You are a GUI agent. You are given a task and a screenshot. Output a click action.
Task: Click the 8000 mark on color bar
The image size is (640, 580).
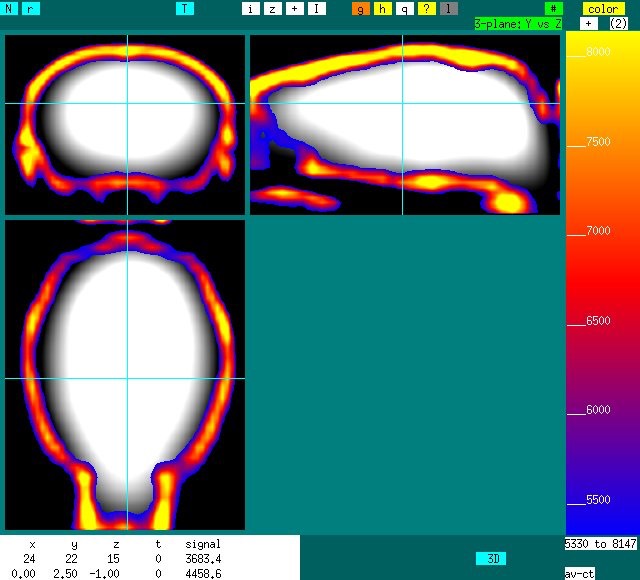tap(598, 52)
